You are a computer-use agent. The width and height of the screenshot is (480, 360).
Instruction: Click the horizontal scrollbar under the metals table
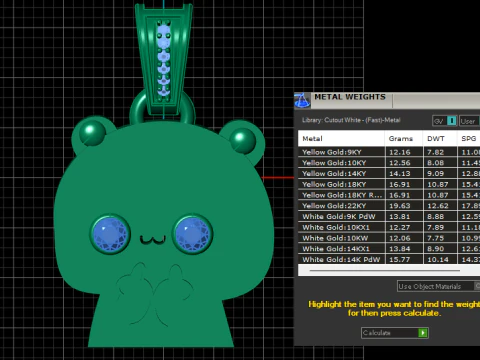(385, 270)
